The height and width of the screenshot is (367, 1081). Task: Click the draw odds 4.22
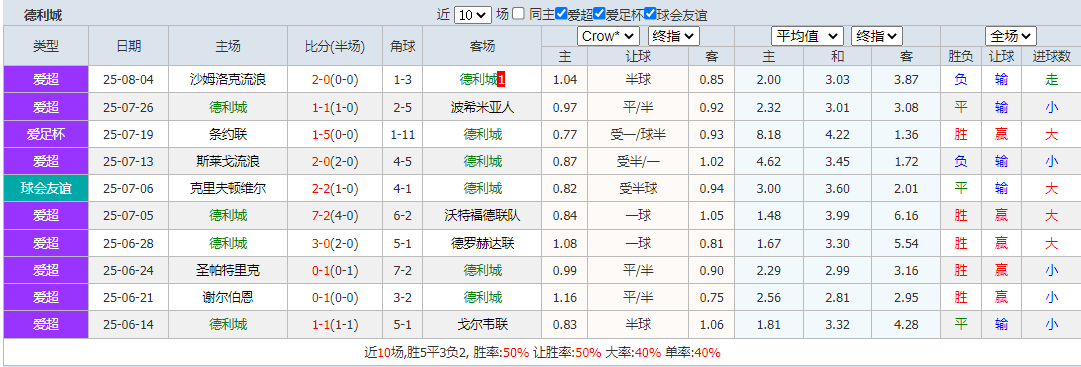click(838, 135)
